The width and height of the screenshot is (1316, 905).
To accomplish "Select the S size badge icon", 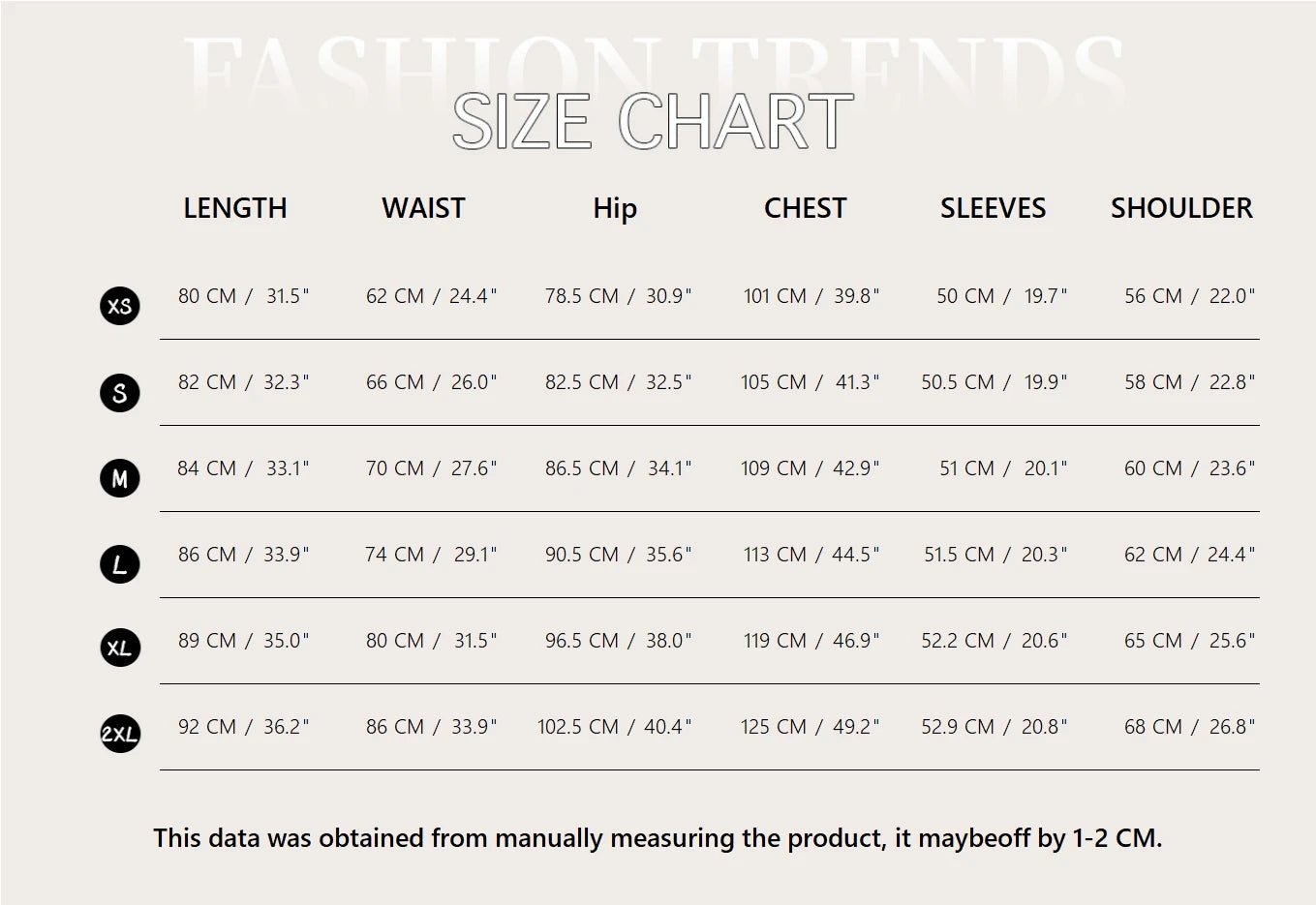I will (x=120, y=392).
